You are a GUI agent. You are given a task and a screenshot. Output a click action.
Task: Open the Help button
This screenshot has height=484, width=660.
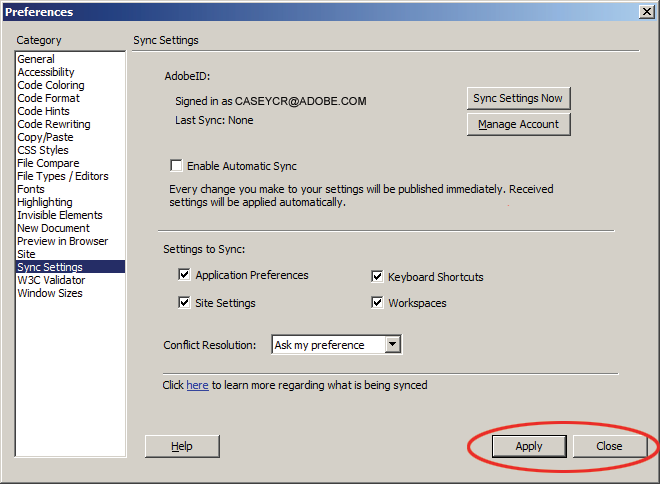point(182,446)
